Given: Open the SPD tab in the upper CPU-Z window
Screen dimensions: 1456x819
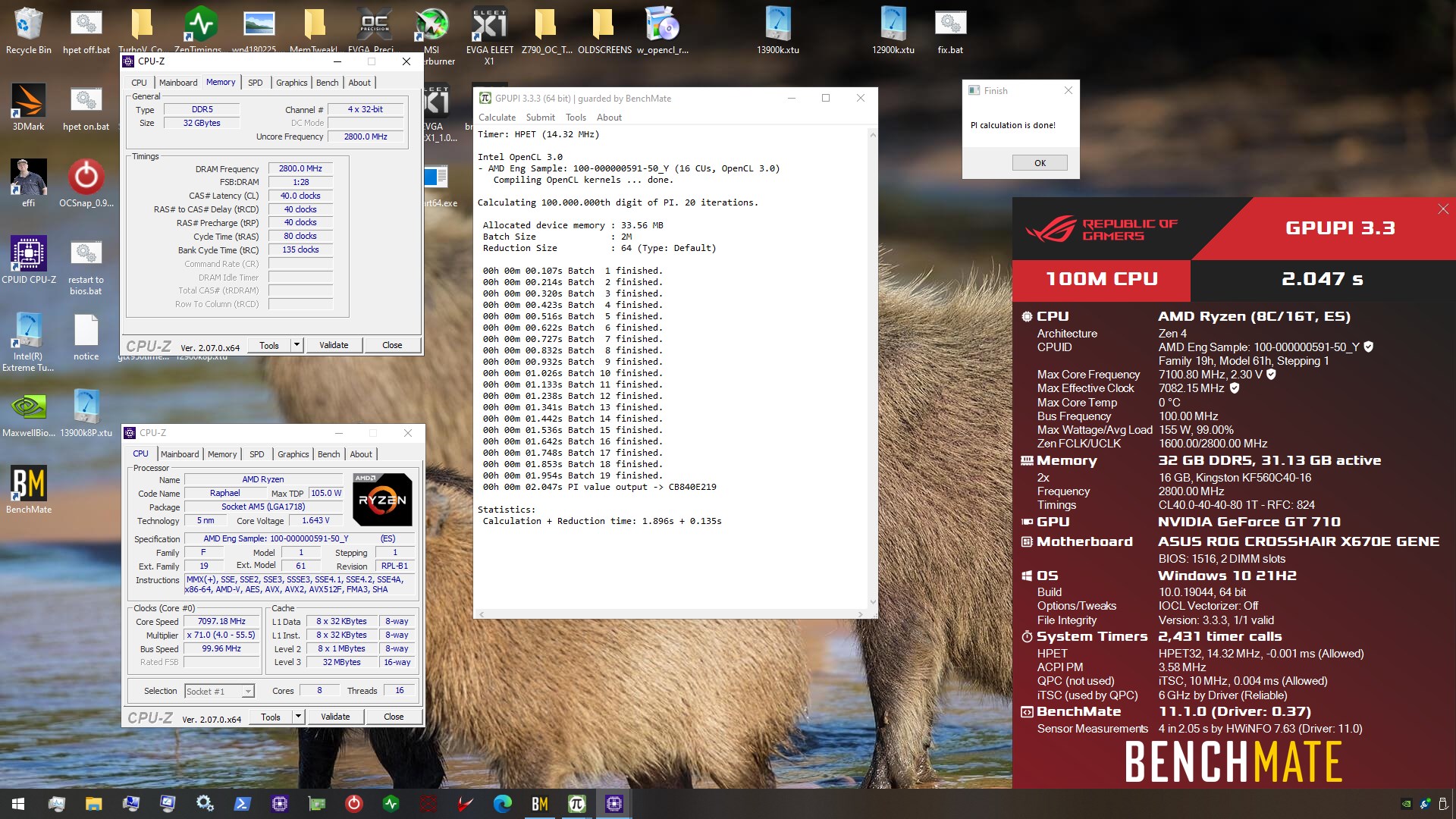Looking at the screenshot, I should tap(256, 83).
